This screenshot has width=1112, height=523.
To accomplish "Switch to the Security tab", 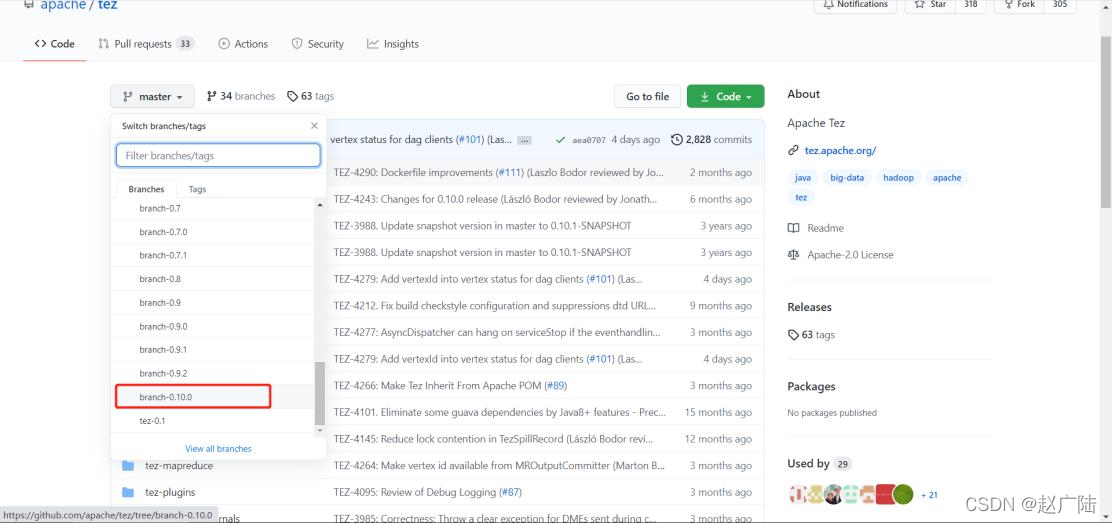I will click(x=318, y=44).
